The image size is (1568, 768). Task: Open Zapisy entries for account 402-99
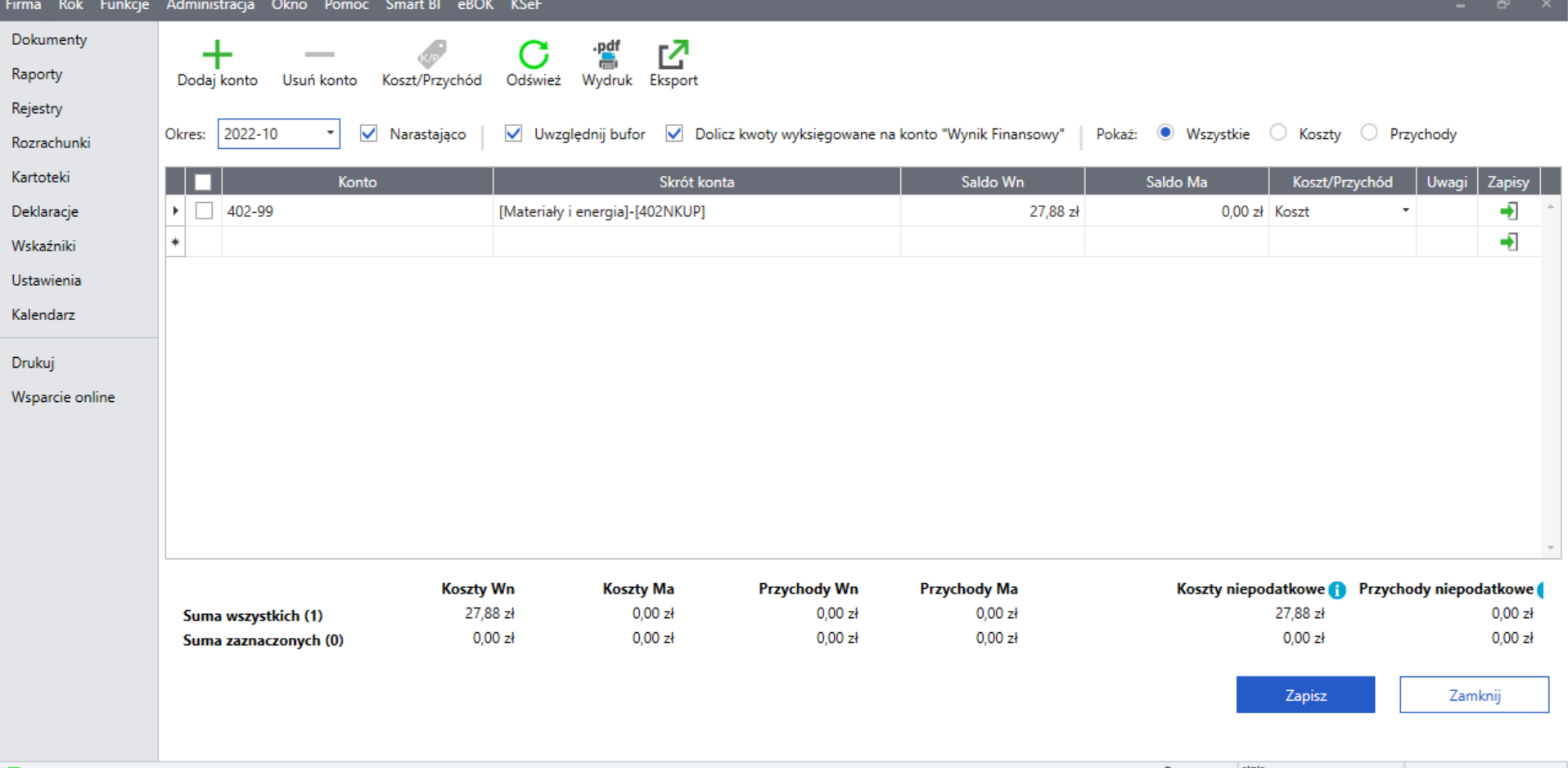click(x=1508, y=211)
